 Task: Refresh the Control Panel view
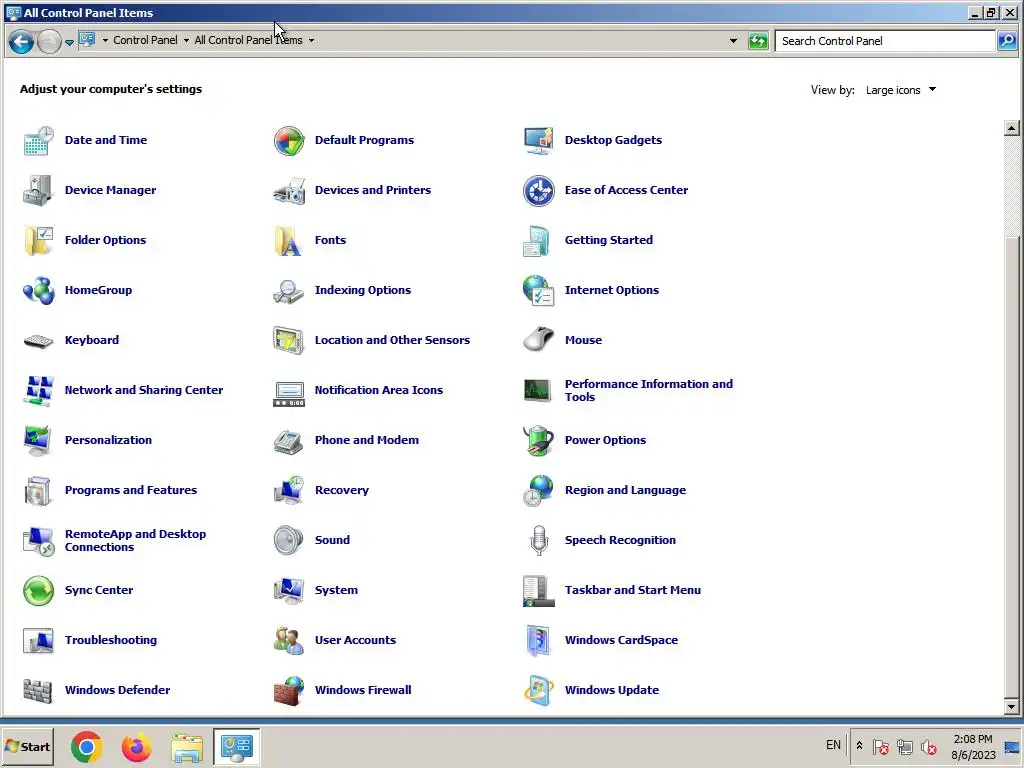pos(758,41)
